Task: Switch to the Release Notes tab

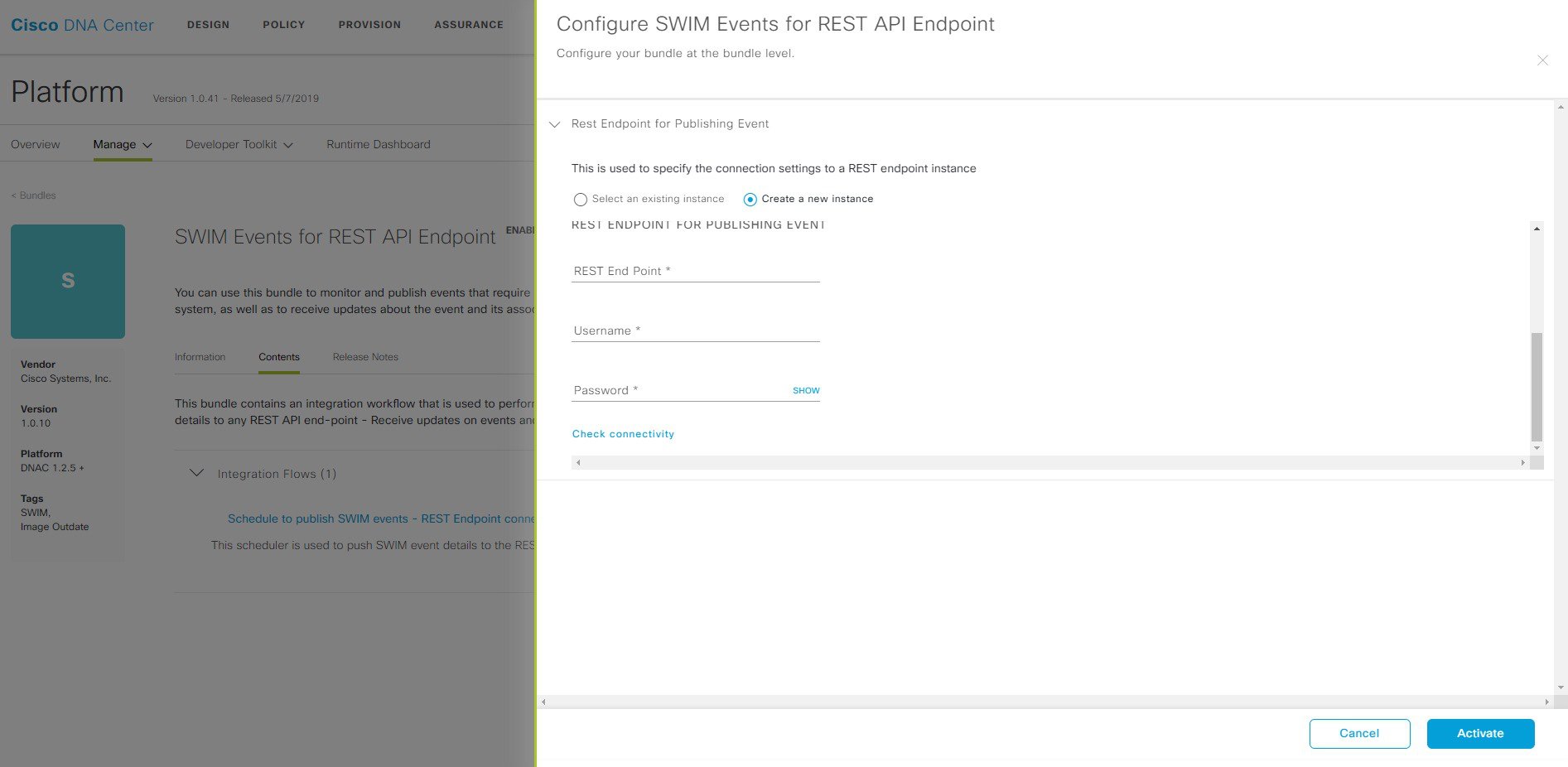Action: coord(365,357)
